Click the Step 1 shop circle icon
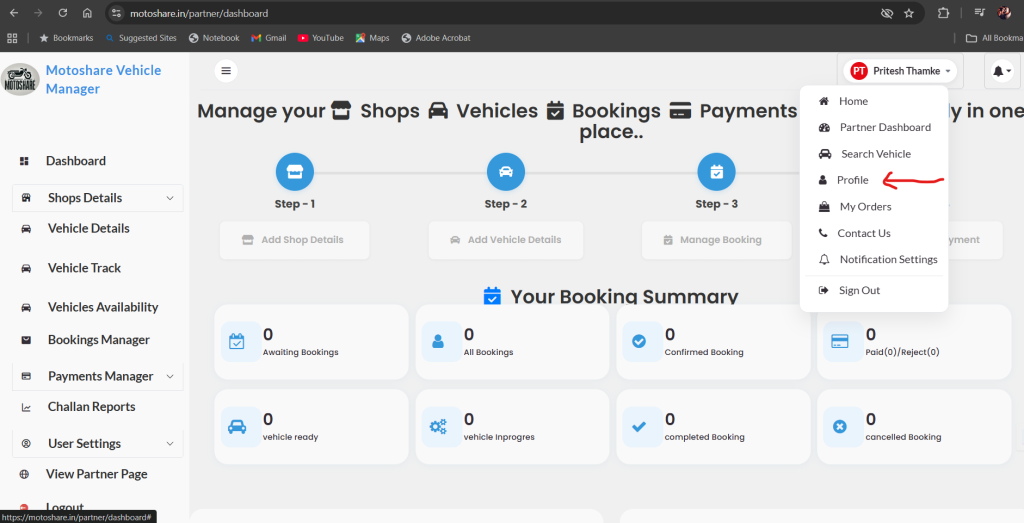The image size is (1024, 523). (x=295, y=172)
